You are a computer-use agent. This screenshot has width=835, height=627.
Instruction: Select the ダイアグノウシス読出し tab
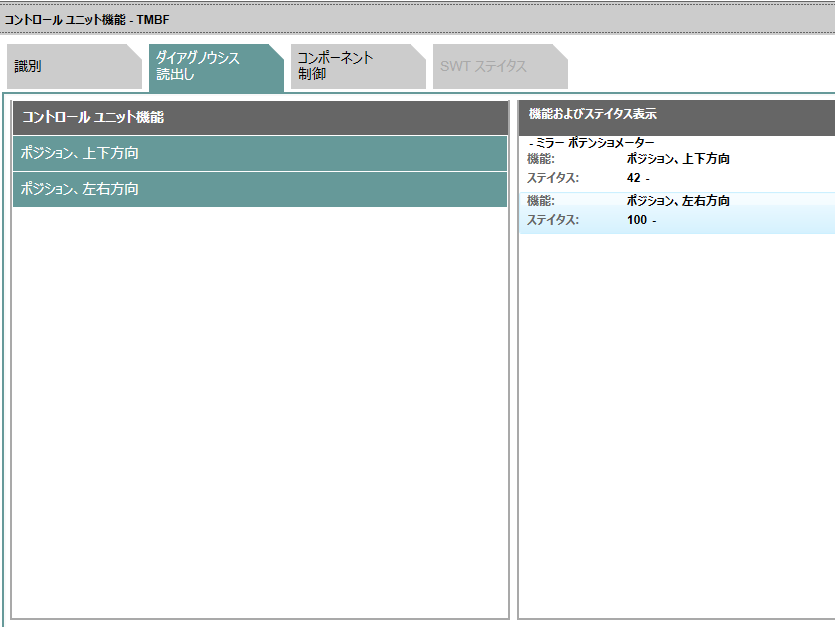pos(216,67)
